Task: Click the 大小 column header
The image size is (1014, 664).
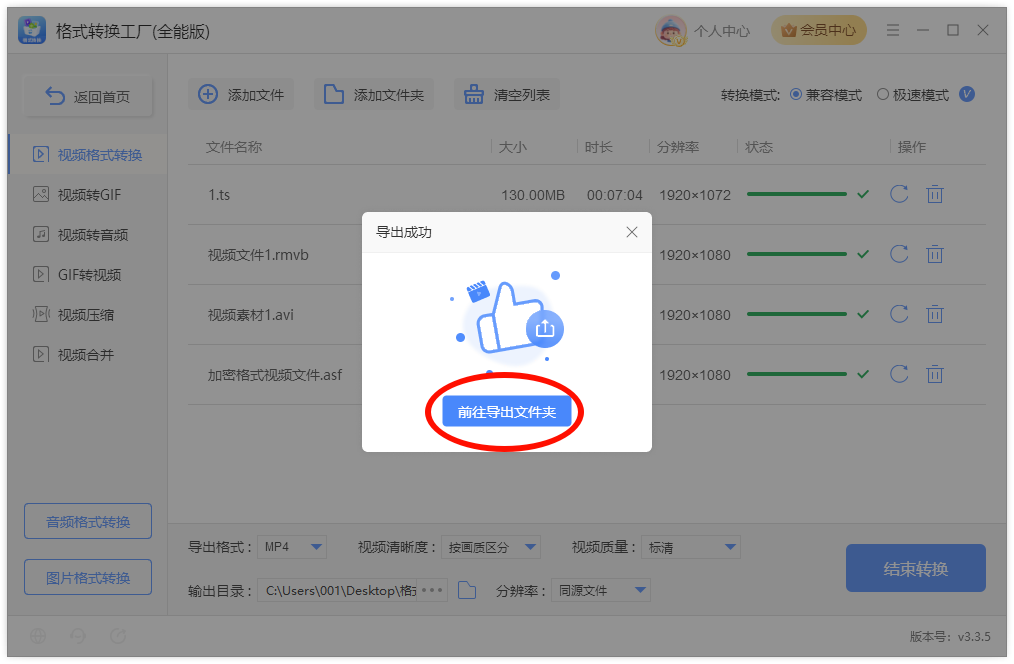Action: pos(513,147)
